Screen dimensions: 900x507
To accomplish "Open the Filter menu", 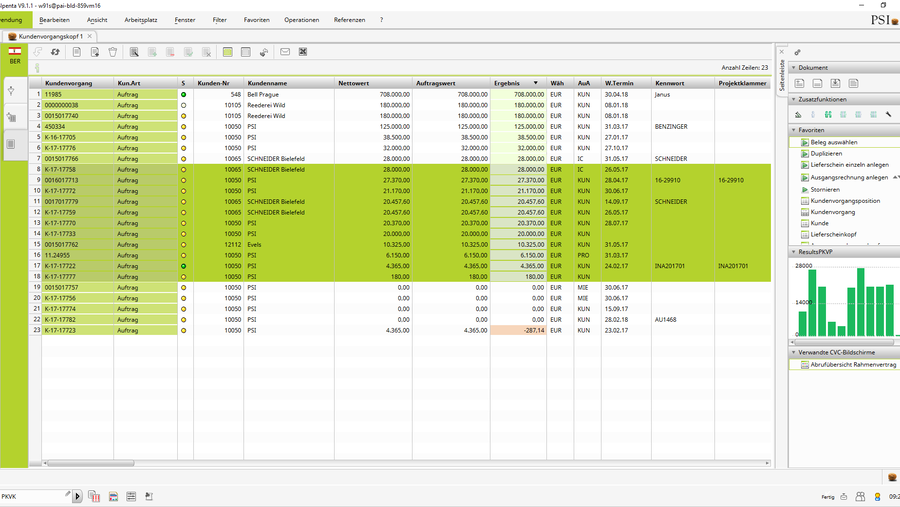I will (219, 20).
